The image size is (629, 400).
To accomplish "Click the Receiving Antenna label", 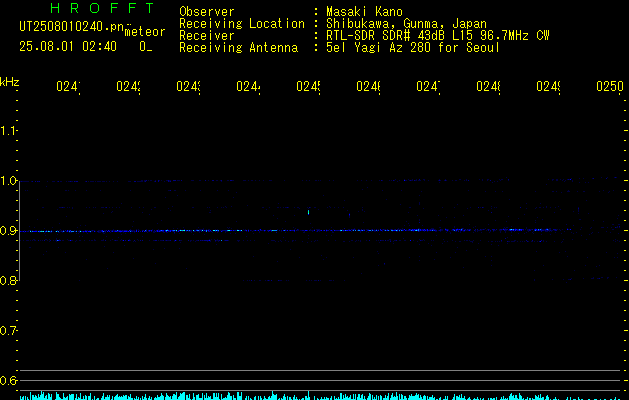I will point(238,48).
